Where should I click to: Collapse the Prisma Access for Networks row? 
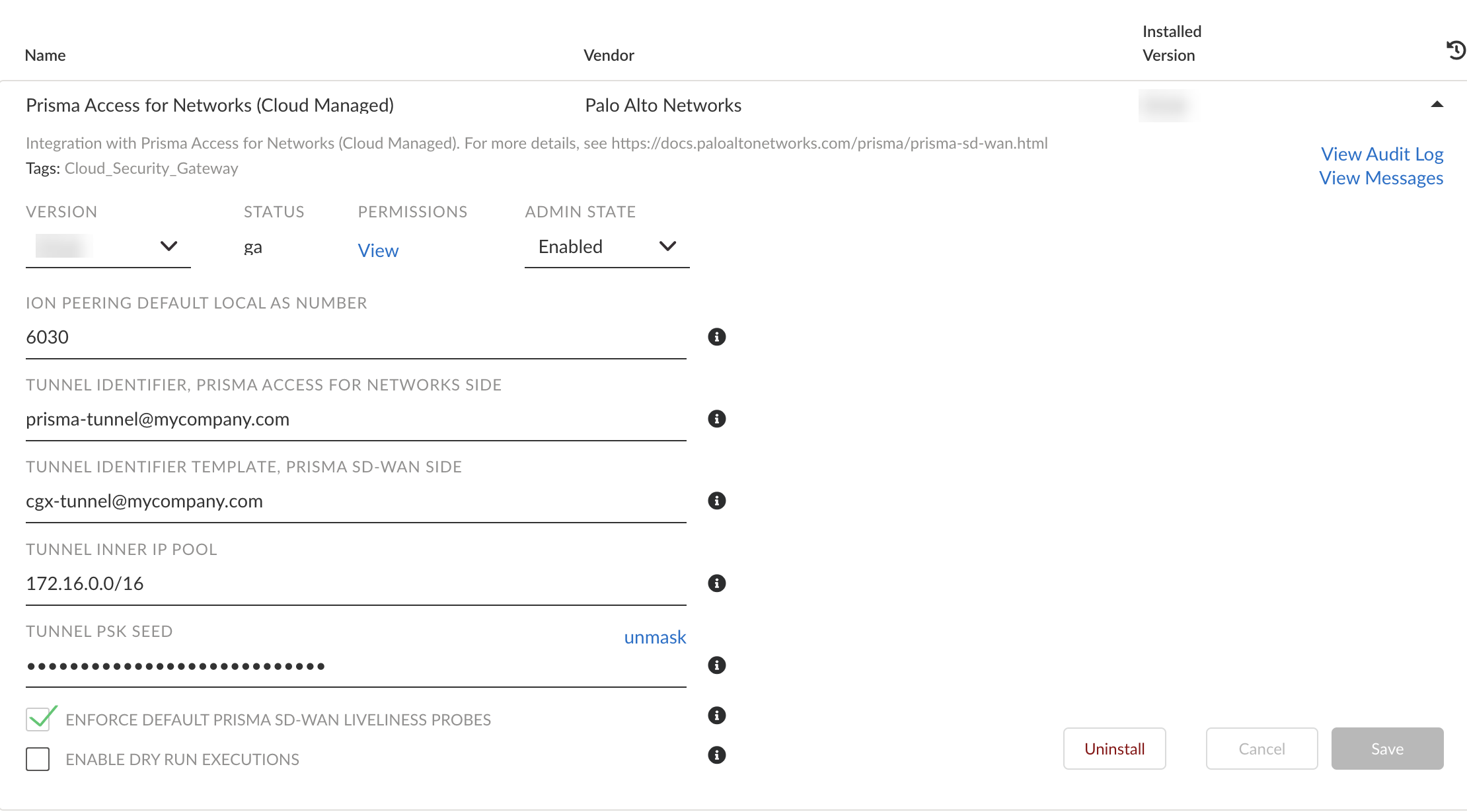tap(1437, 104)
